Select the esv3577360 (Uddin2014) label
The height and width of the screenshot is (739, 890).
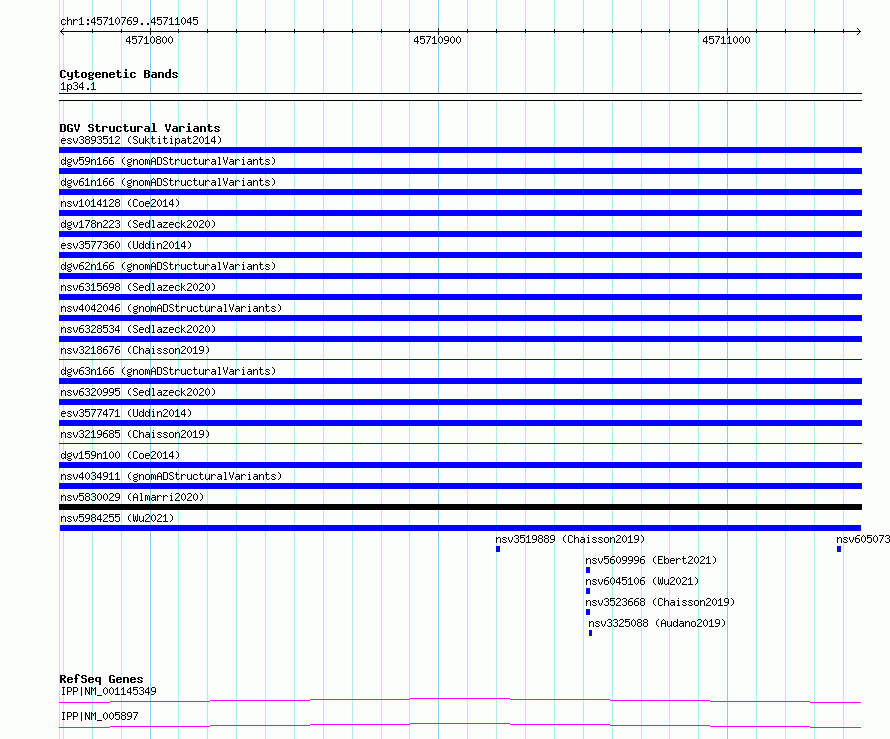click(x=126, y=245)
